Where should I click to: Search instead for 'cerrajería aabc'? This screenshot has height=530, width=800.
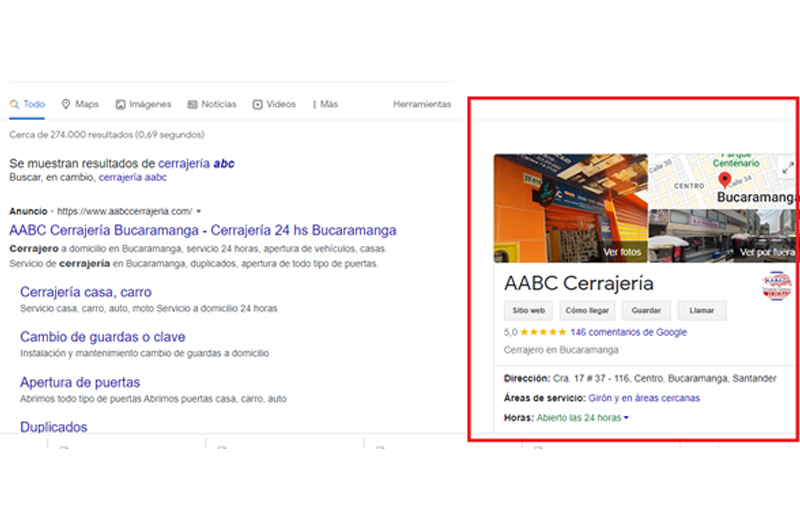(133, 177)
